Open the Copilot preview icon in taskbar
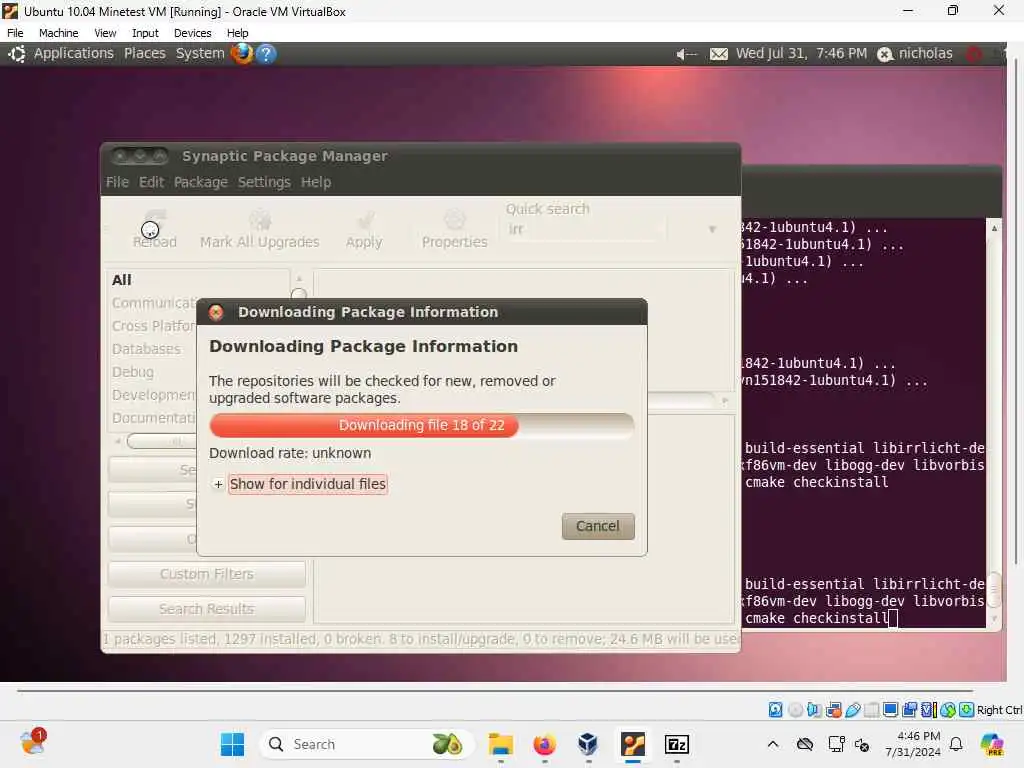Screen dimensions: 1024x768 click(x=991, y=744)
